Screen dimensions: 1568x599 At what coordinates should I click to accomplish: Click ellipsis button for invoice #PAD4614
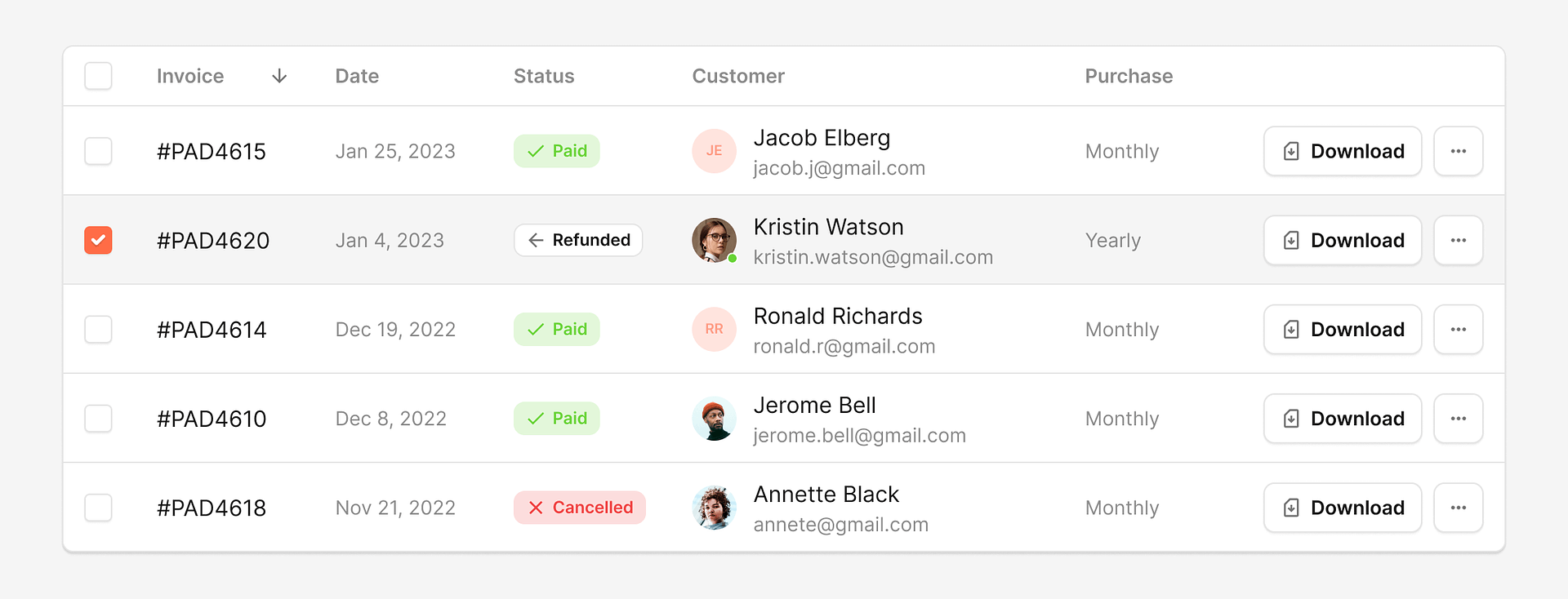coord(1458,329)
